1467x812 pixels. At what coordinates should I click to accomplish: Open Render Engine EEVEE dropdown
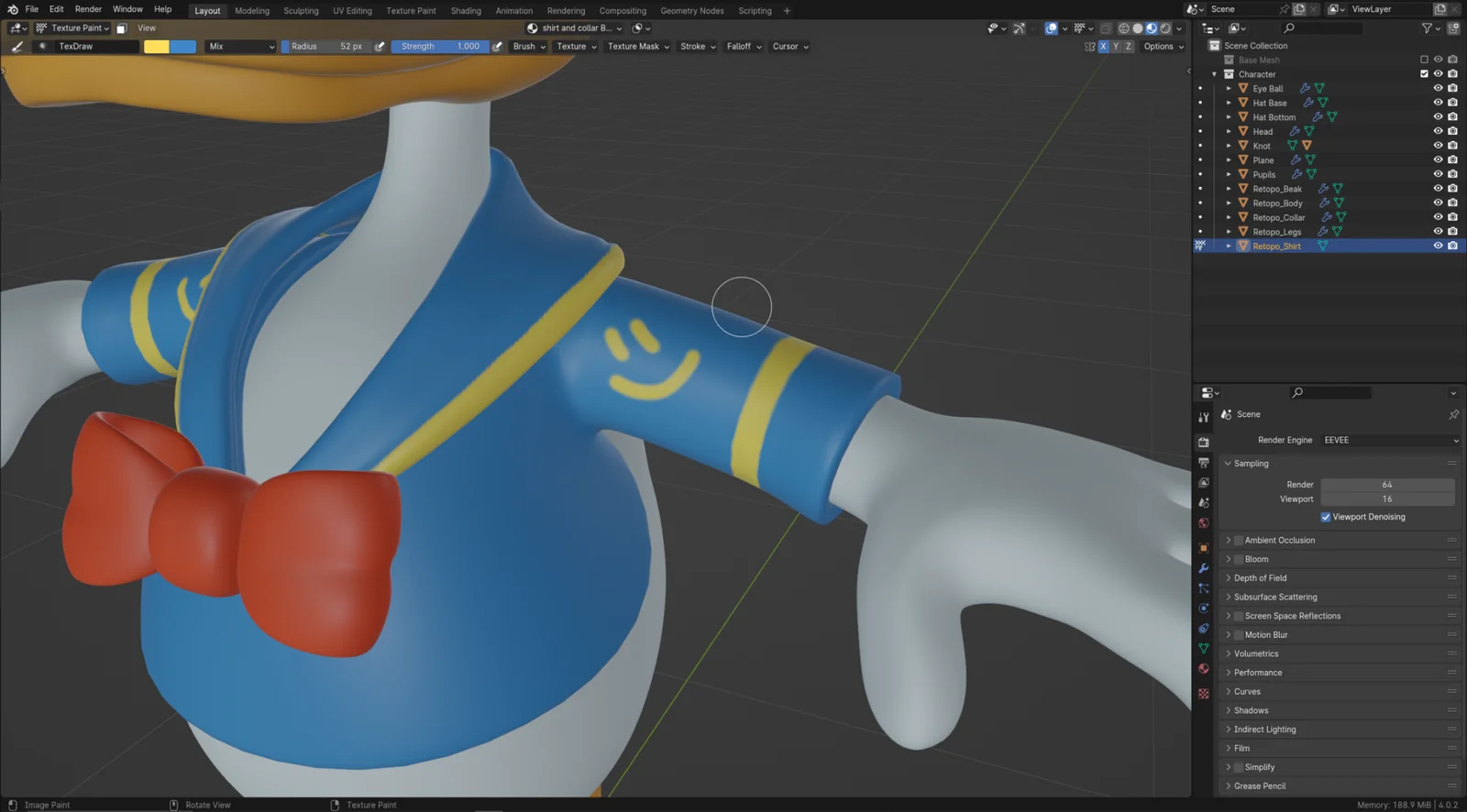pos(1390,440)
